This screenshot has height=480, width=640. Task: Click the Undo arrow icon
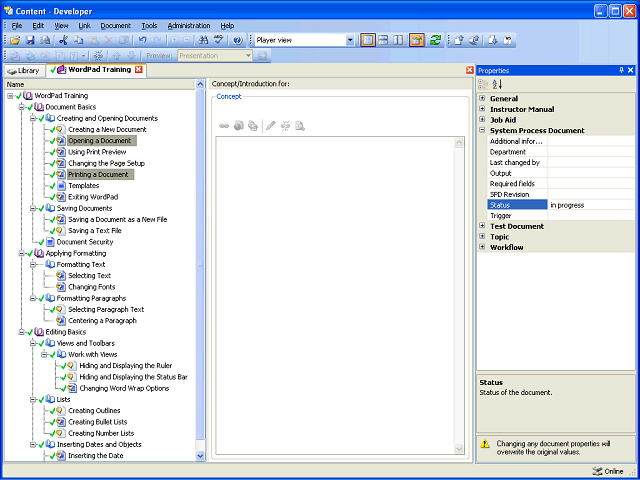(x=142, y=40)
